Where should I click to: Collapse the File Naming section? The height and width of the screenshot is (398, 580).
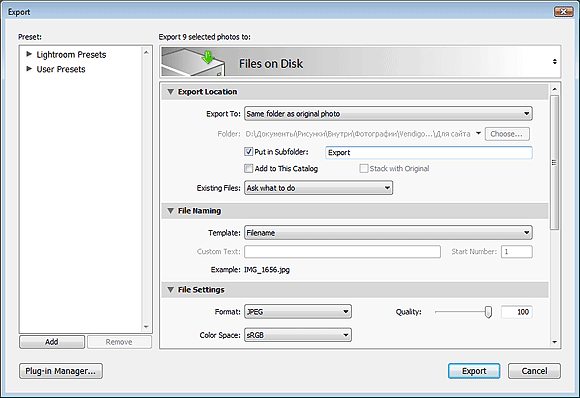pos(171,210)
